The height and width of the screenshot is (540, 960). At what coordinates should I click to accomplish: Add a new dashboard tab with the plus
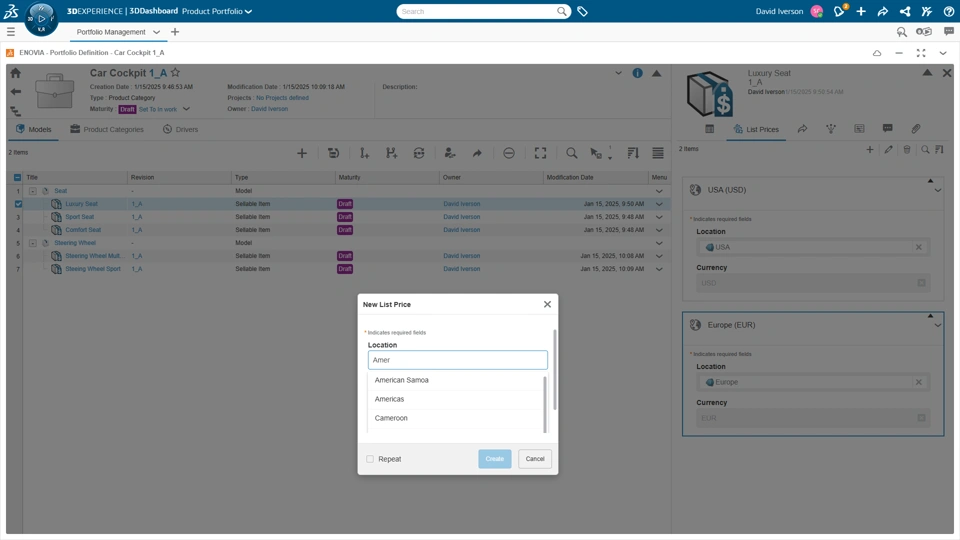coord(175,32)
